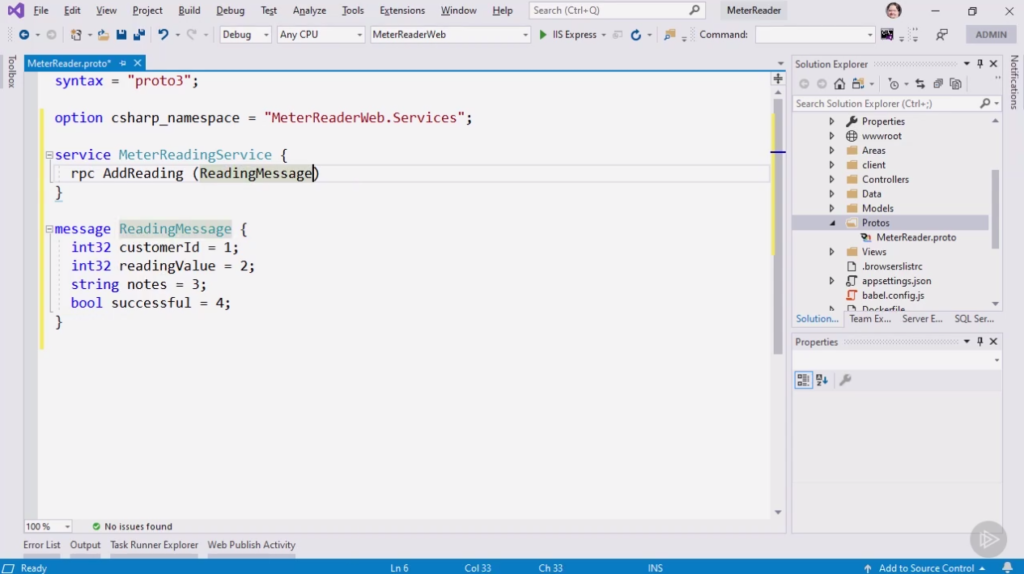Open the Any CPU platform dropdown

pos(320,35)
